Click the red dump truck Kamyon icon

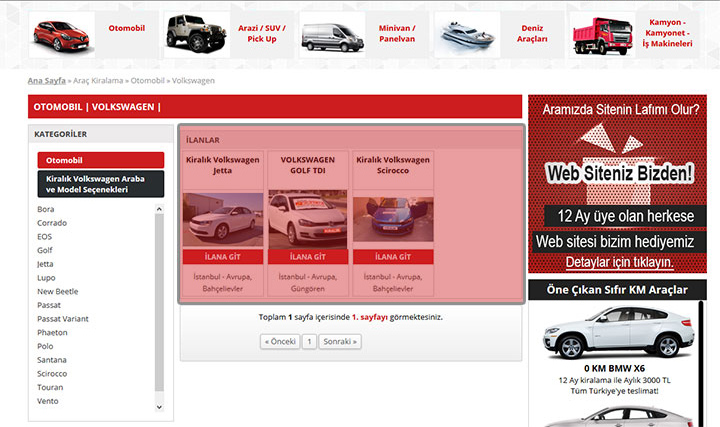[606, 35]
